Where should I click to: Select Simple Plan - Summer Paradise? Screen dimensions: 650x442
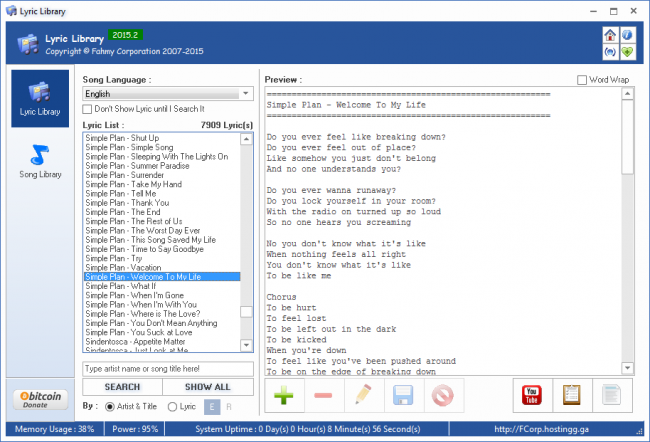point(162,166)
